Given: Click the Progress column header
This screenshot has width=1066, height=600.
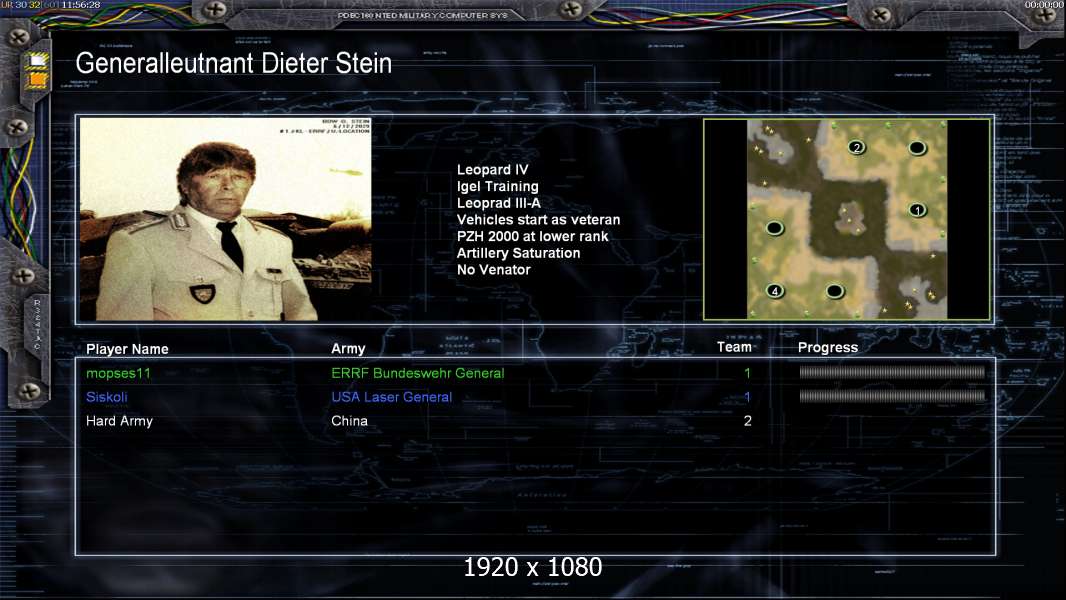Looking at the screenshot, I should click(x=827, y=348).
